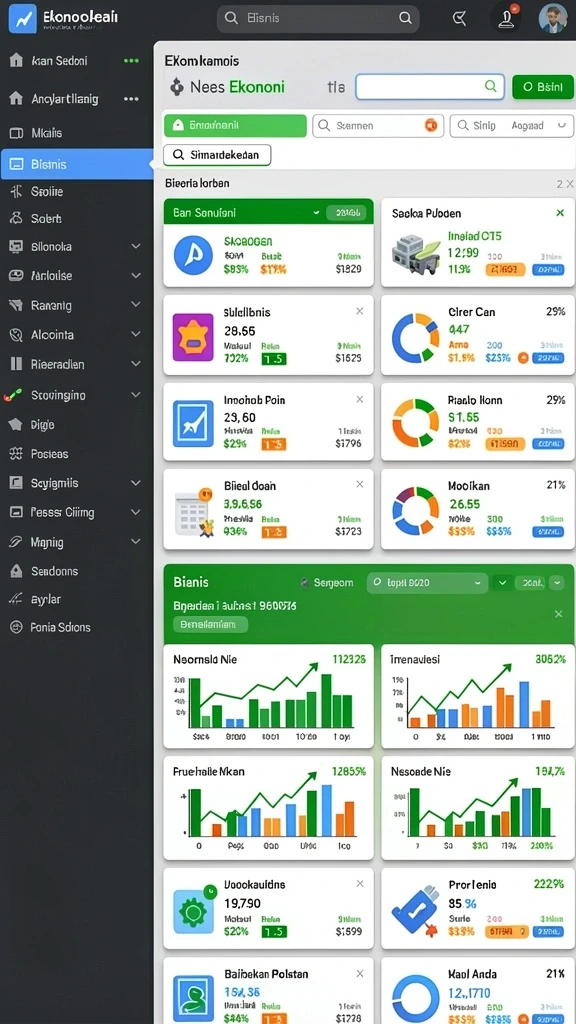The width and height of the screenshot is (576, 1024).
Task: Expand the Silonoka sidebar item
Action: [136, 247]
